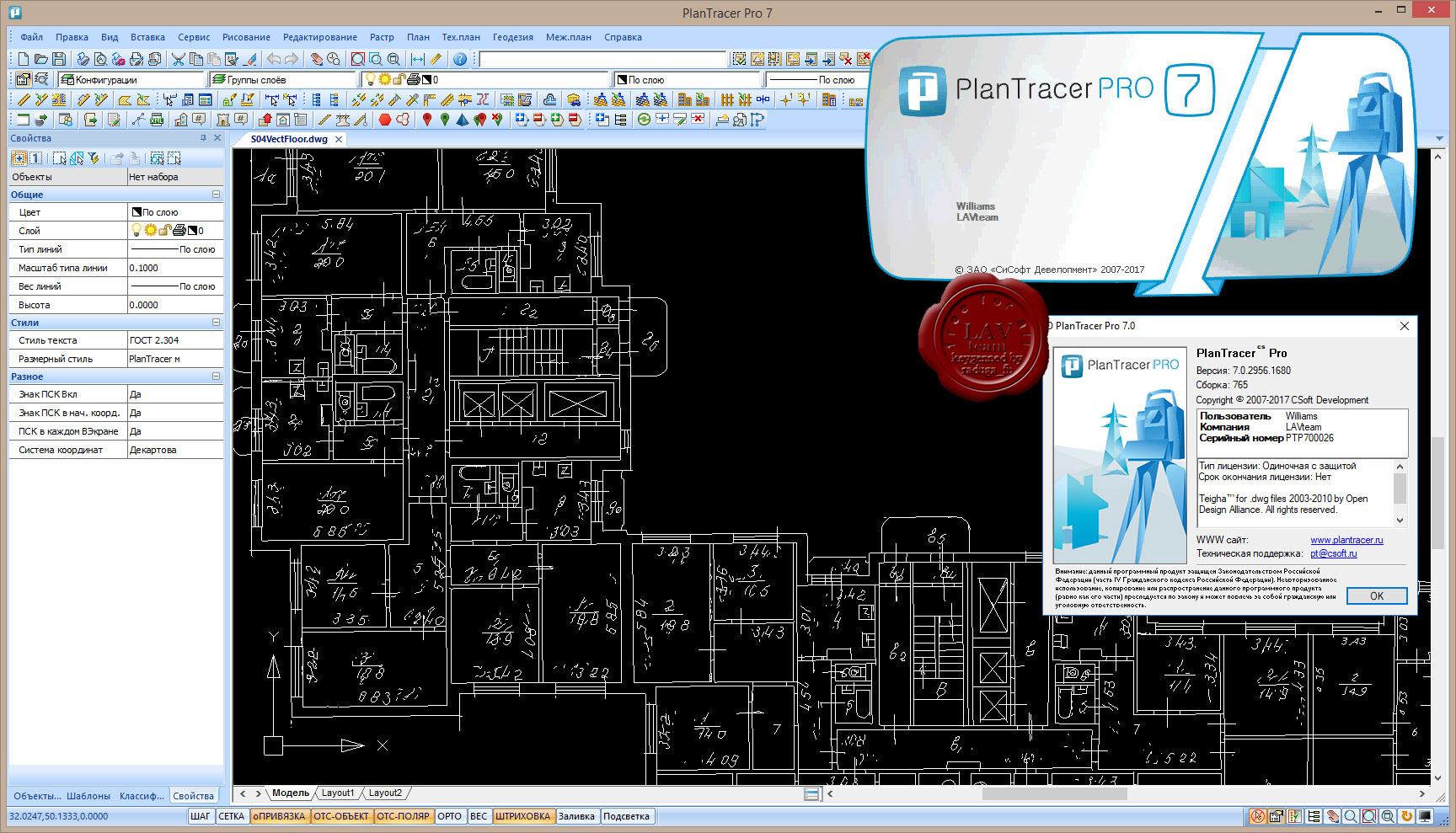Switch to the Объекты panel tab
Image resolution: width=1456 pixels, height=833 pixels.
point(37,796)
